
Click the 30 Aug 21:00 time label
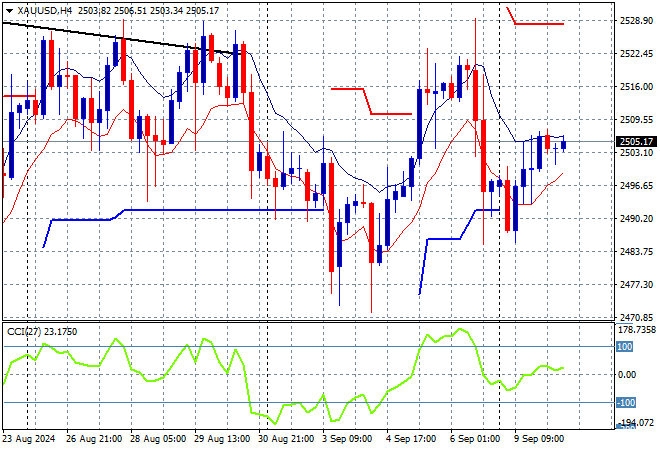click(x=286, y=439)
